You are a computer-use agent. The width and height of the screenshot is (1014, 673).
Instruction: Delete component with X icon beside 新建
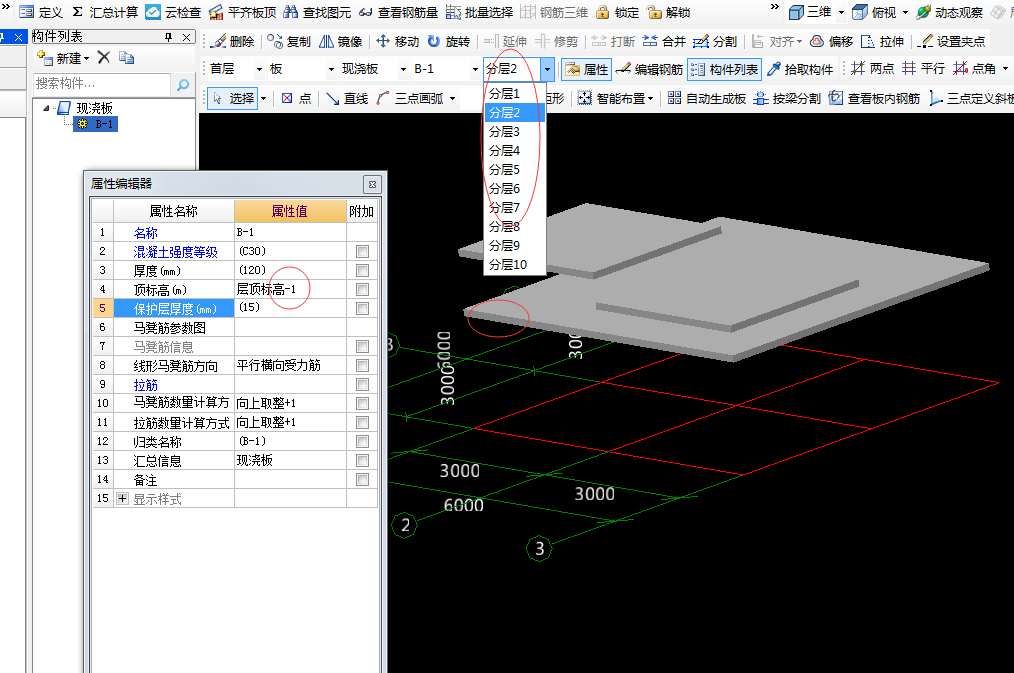103,58
